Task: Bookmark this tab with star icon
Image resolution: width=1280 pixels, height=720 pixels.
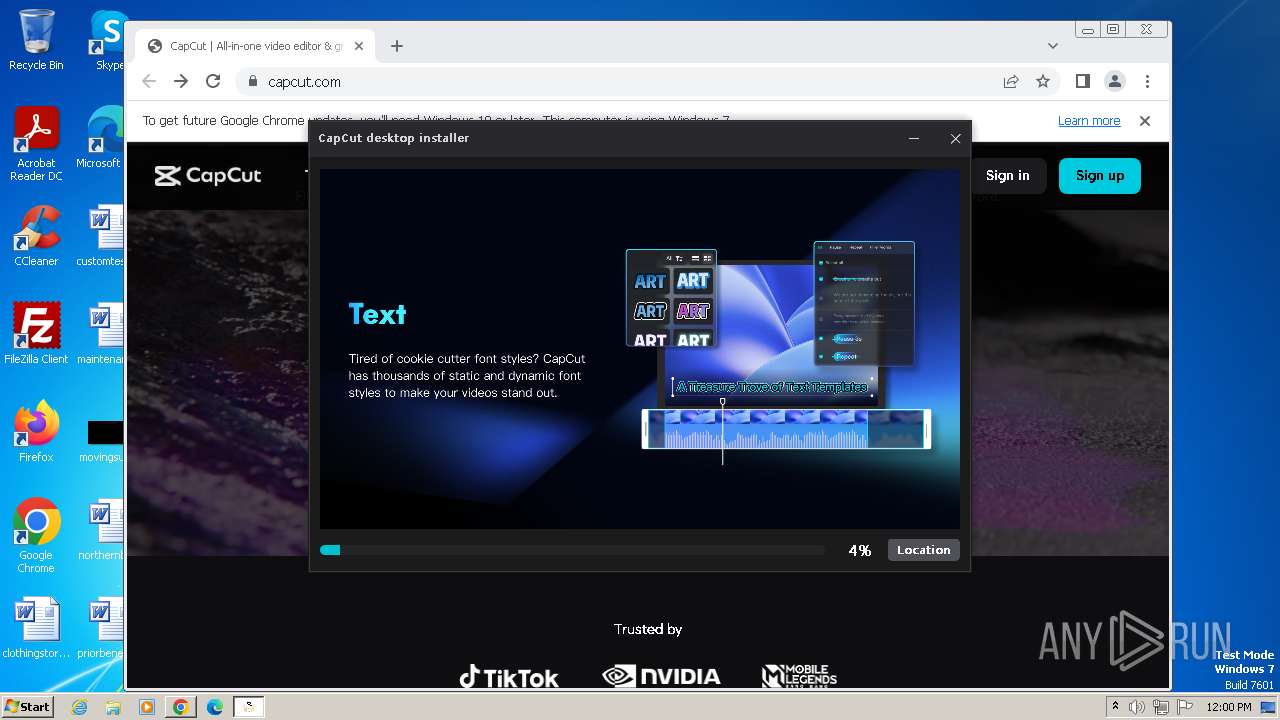Action: pyautogui.click(x=1043, y=82)
